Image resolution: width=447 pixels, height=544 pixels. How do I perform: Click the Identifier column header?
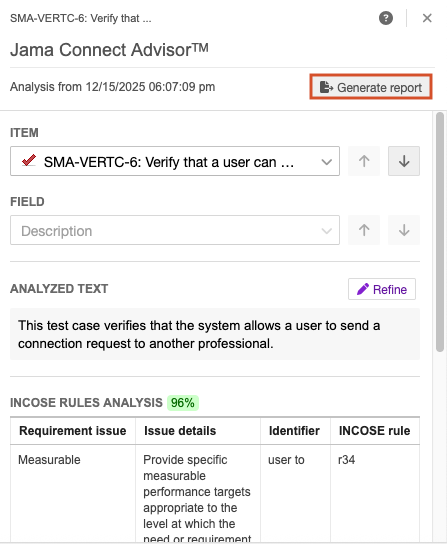pyautogui.click(x=295, y=431)
